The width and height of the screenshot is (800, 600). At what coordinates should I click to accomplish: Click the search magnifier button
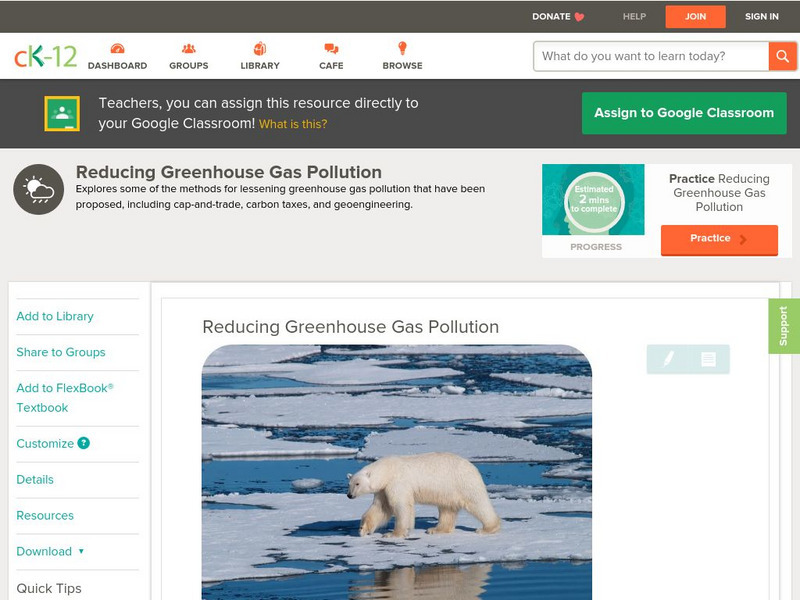coord(783,56)
